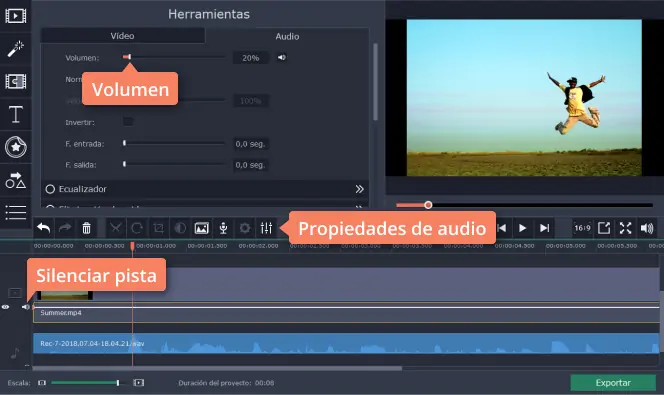
Task: Switch to the Vídeo tab
Action: click(x=122, y=36)
